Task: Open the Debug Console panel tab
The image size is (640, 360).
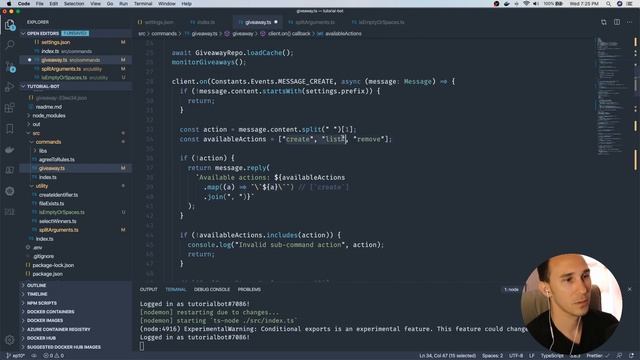Action: click(x=212, y=289)
